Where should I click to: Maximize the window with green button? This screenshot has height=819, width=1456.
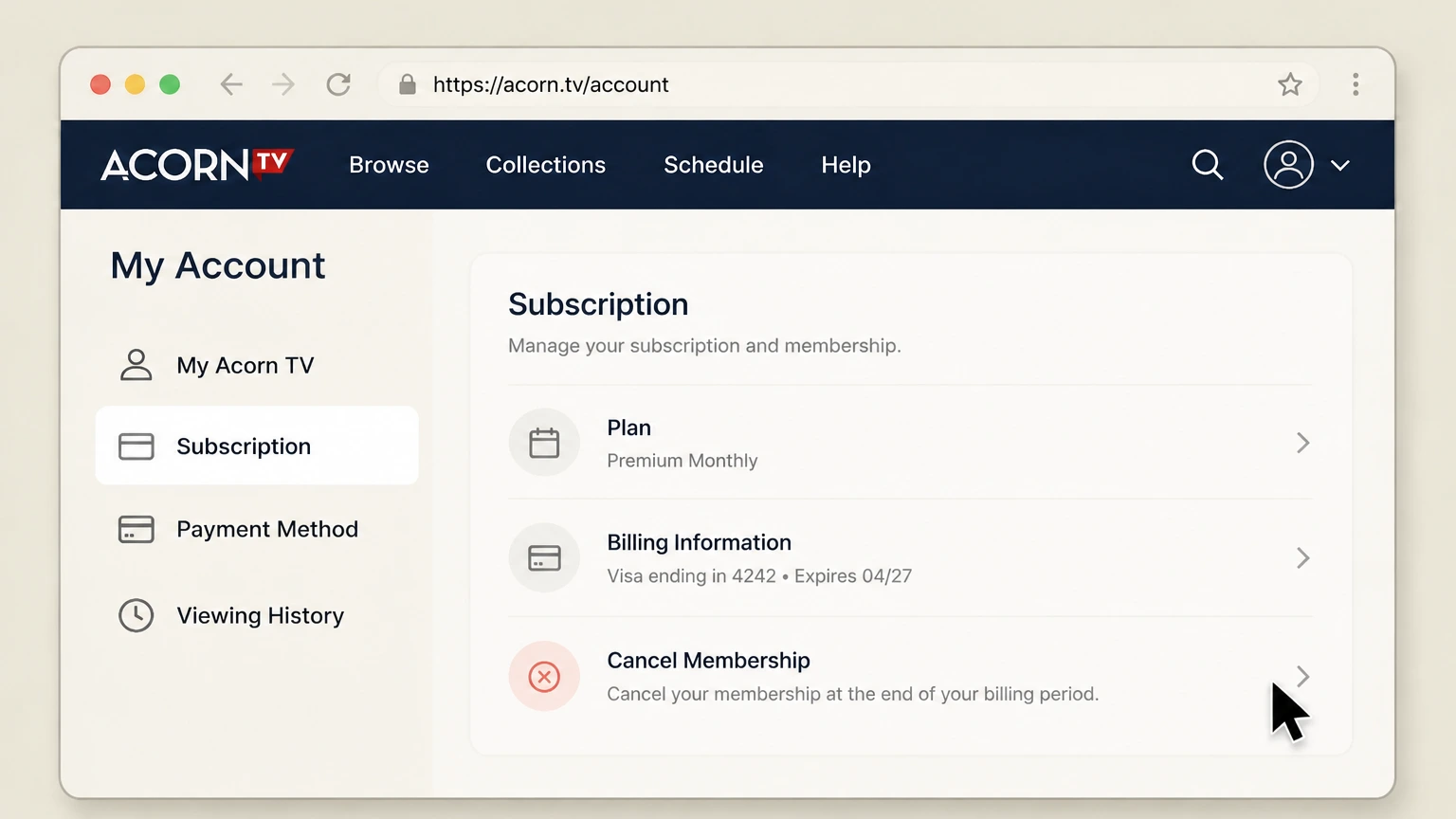pyautogui.click(x=170, y=84)
